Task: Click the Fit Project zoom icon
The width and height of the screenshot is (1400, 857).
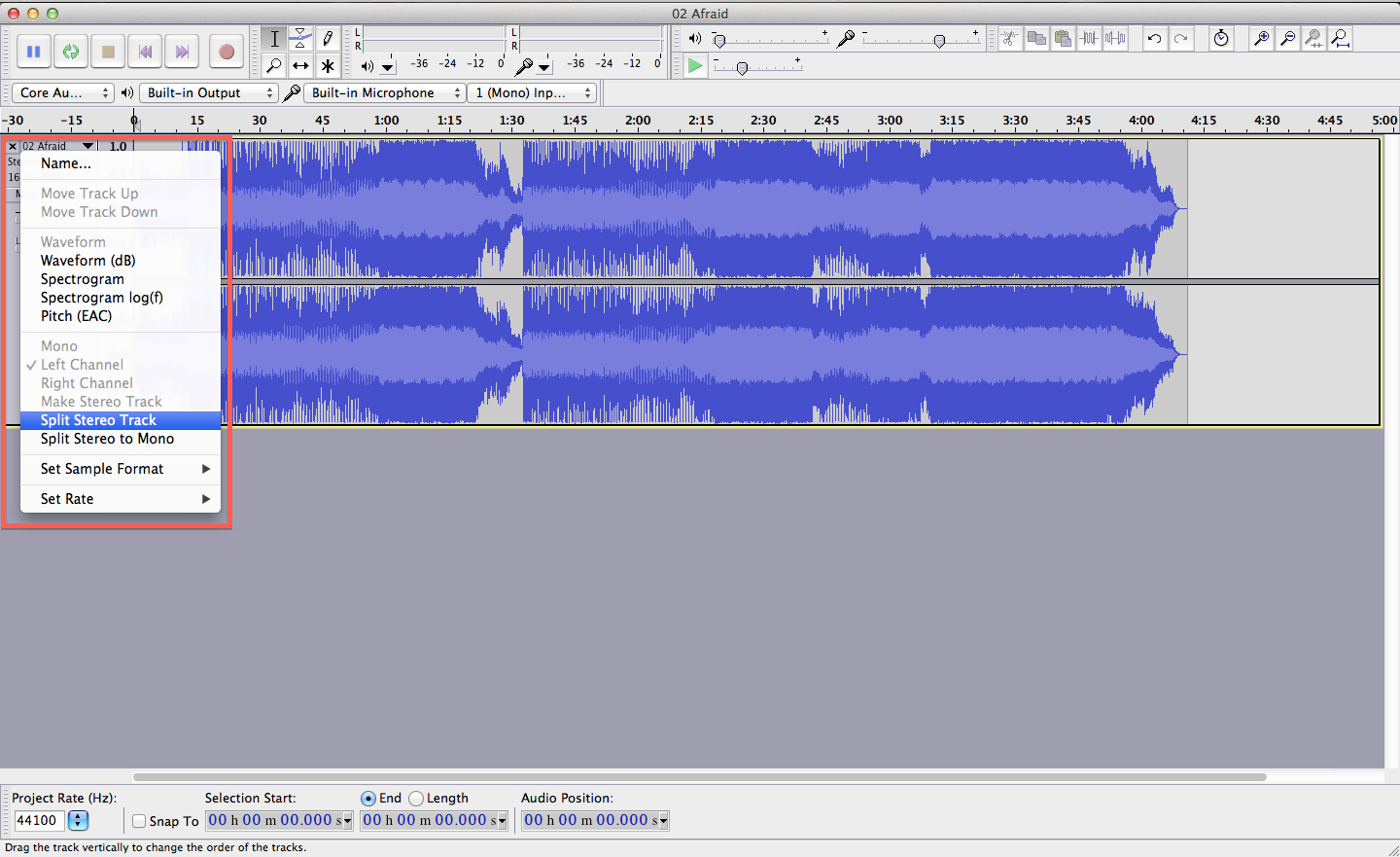Action: pos(1341,39)
